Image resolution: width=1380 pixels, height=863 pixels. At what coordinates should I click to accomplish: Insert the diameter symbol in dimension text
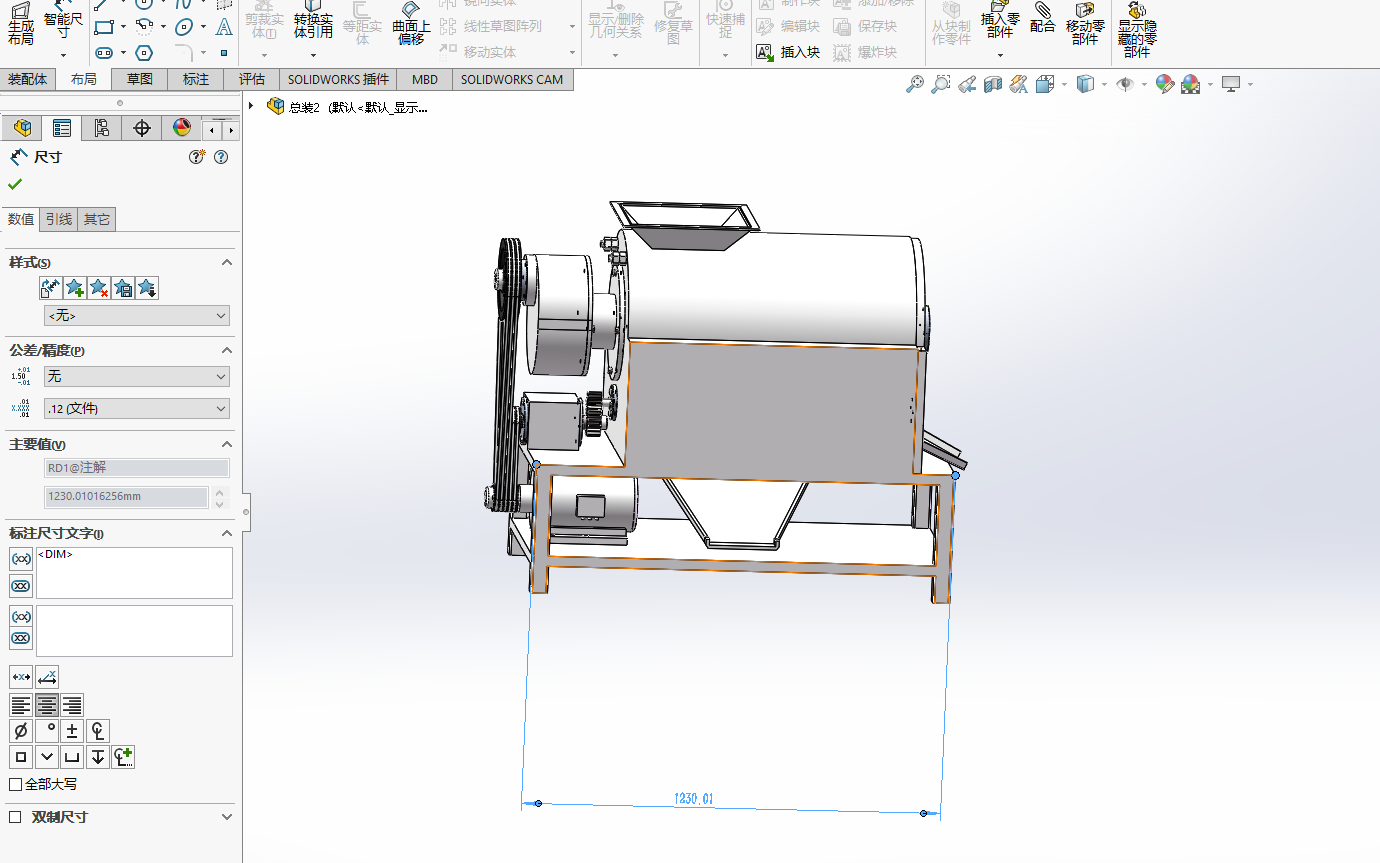21,731
